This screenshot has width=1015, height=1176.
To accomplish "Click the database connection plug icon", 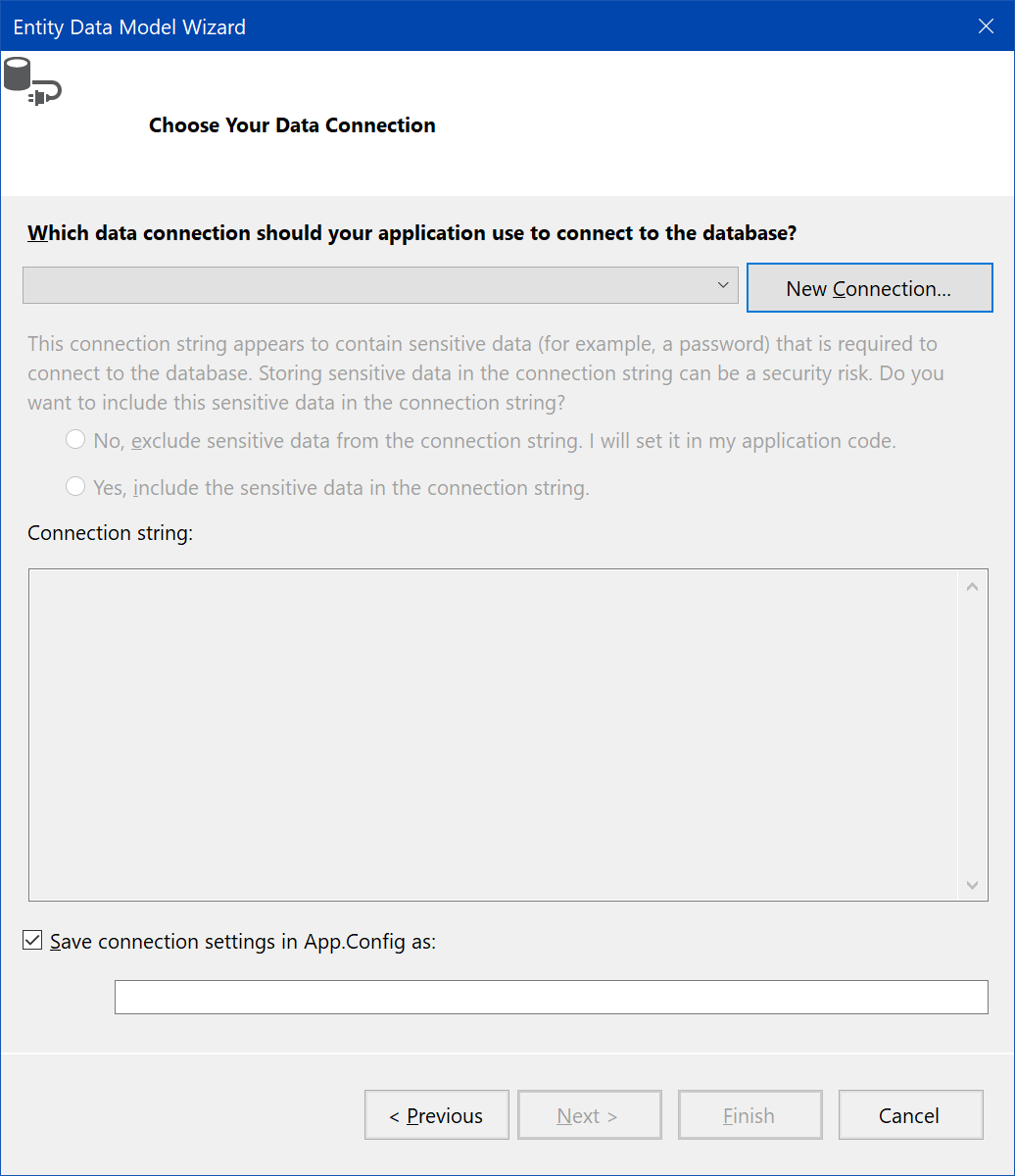I will pos(32,82).
